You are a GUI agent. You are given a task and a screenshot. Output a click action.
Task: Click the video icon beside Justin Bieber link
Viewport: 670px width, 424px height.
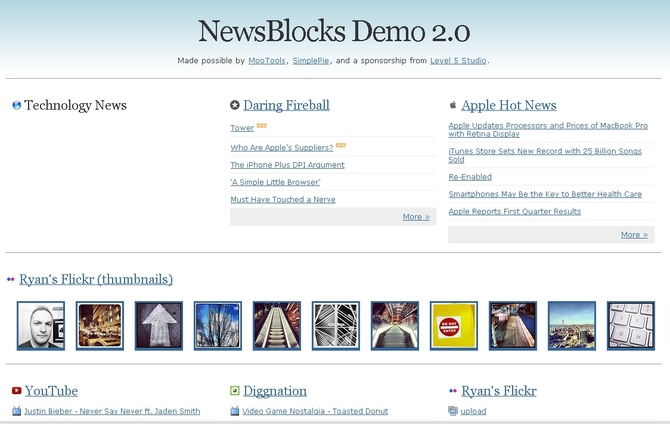tap(17, 411)
